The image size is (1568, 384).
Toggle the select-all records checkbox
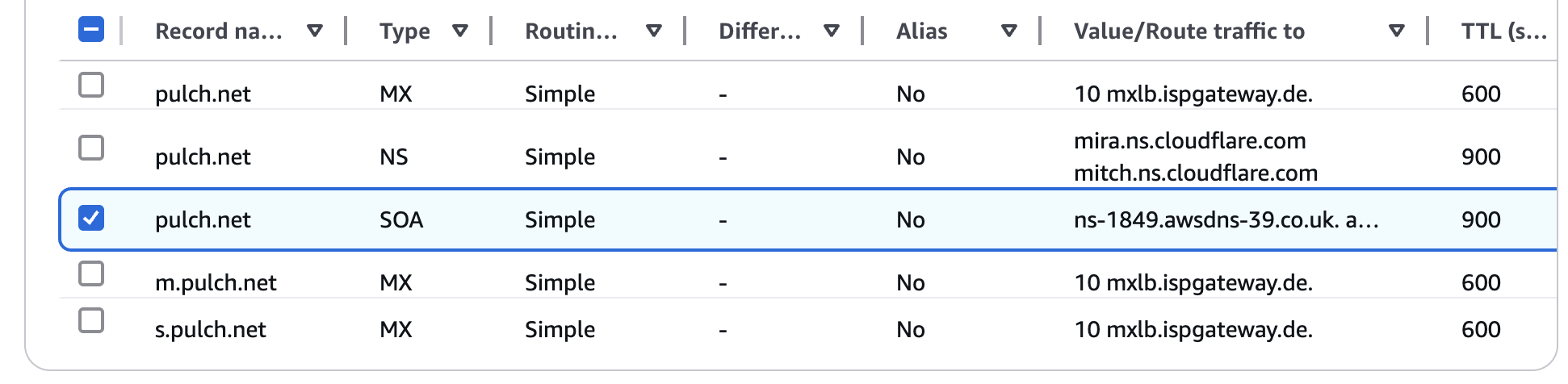coord(91,30)
